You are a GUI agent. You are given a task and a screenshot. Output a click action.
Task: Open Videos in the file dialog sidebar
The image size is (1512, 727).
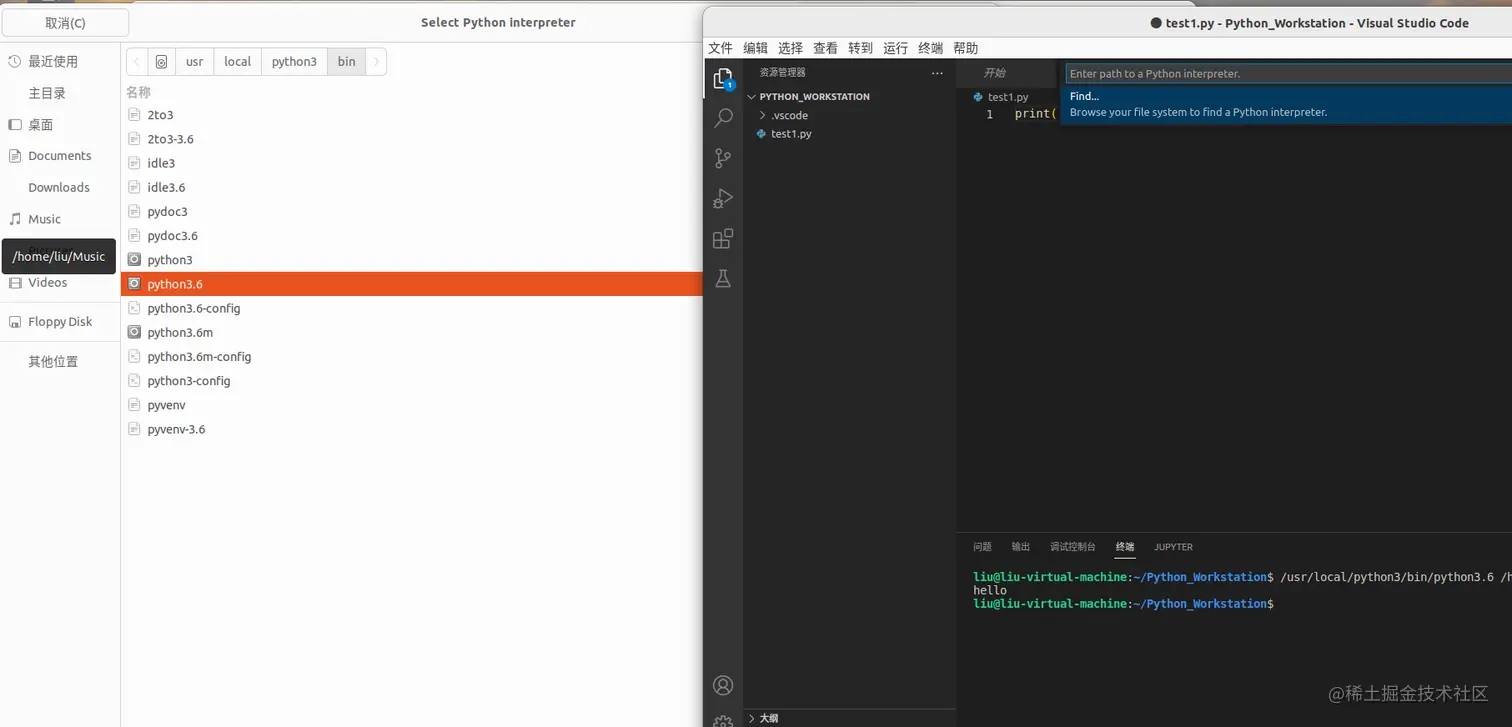60,282
